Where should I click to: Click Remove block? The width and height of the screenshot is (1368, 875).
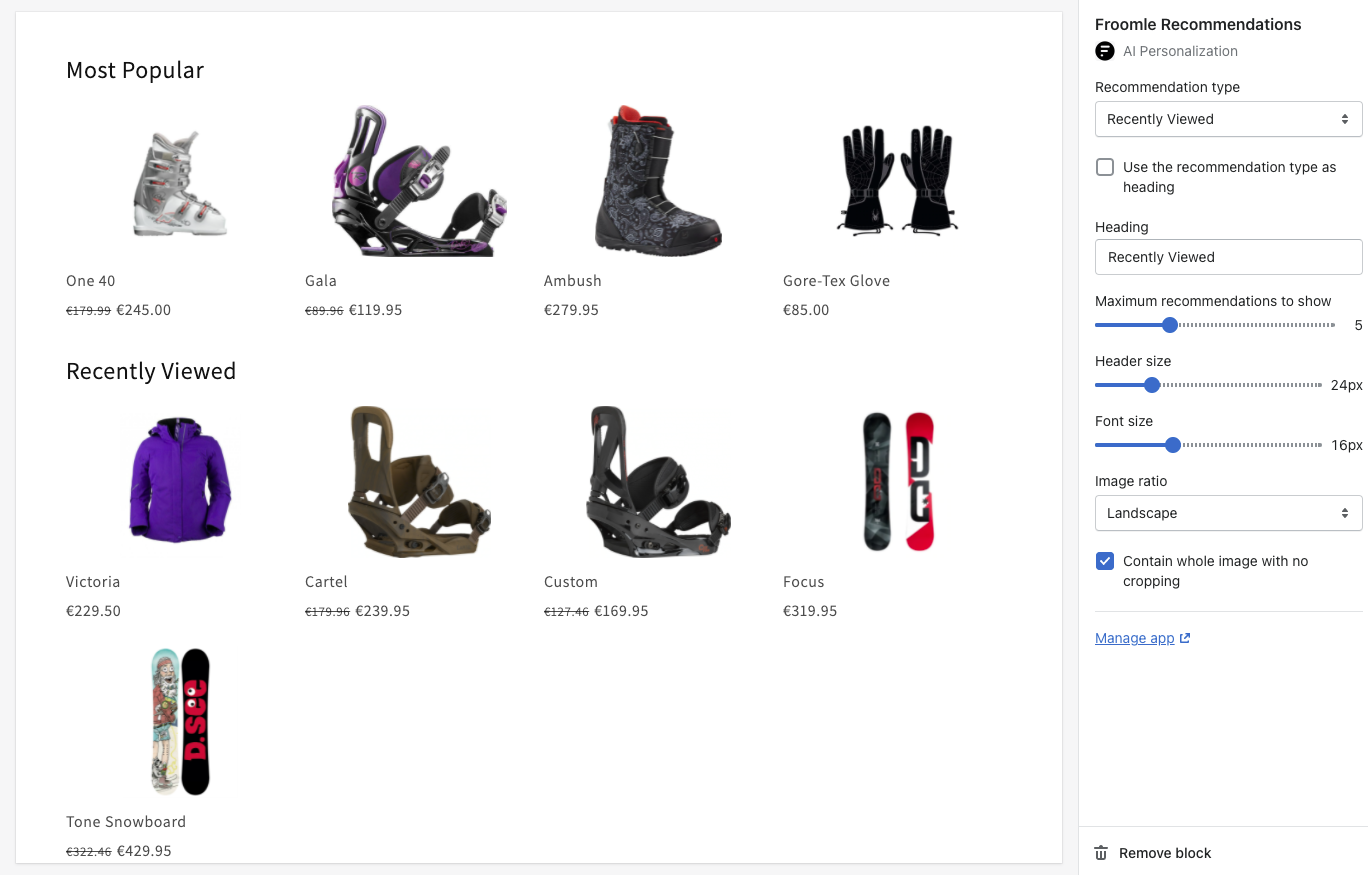[x=1164, y=853]
